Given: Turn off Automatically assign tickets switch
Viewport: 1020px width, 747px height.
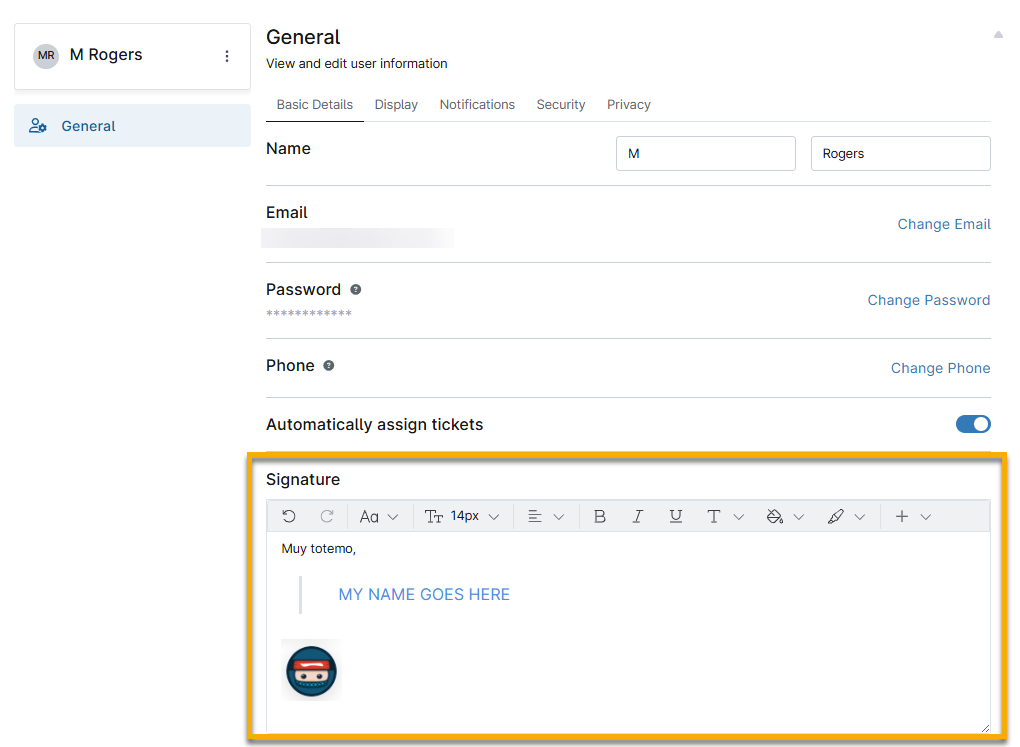Looking at the screenshot, I should click(972, 424).
